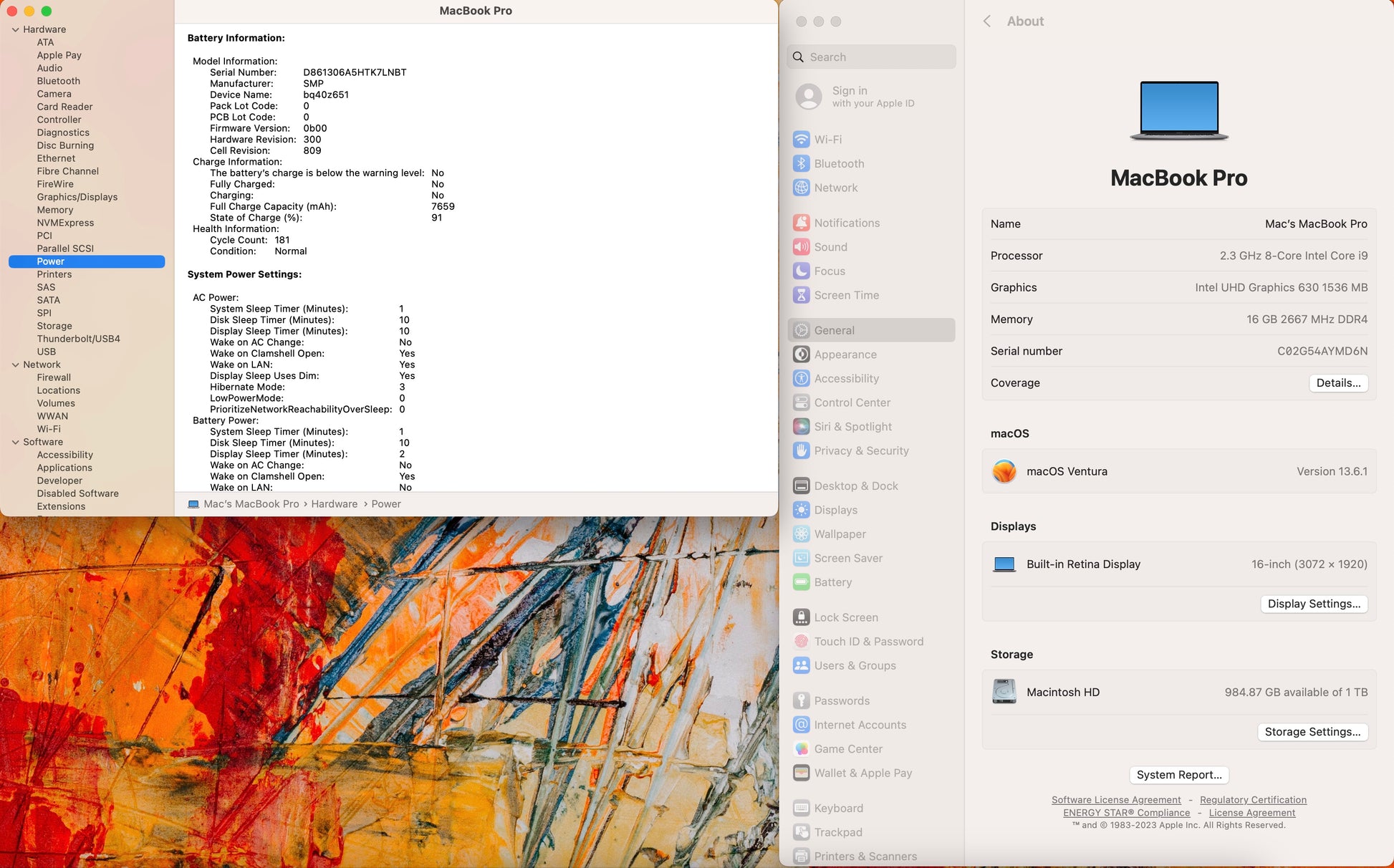Collapse the Software tree section
Screen dimensions: 1394x868
(x=15, y=442)
